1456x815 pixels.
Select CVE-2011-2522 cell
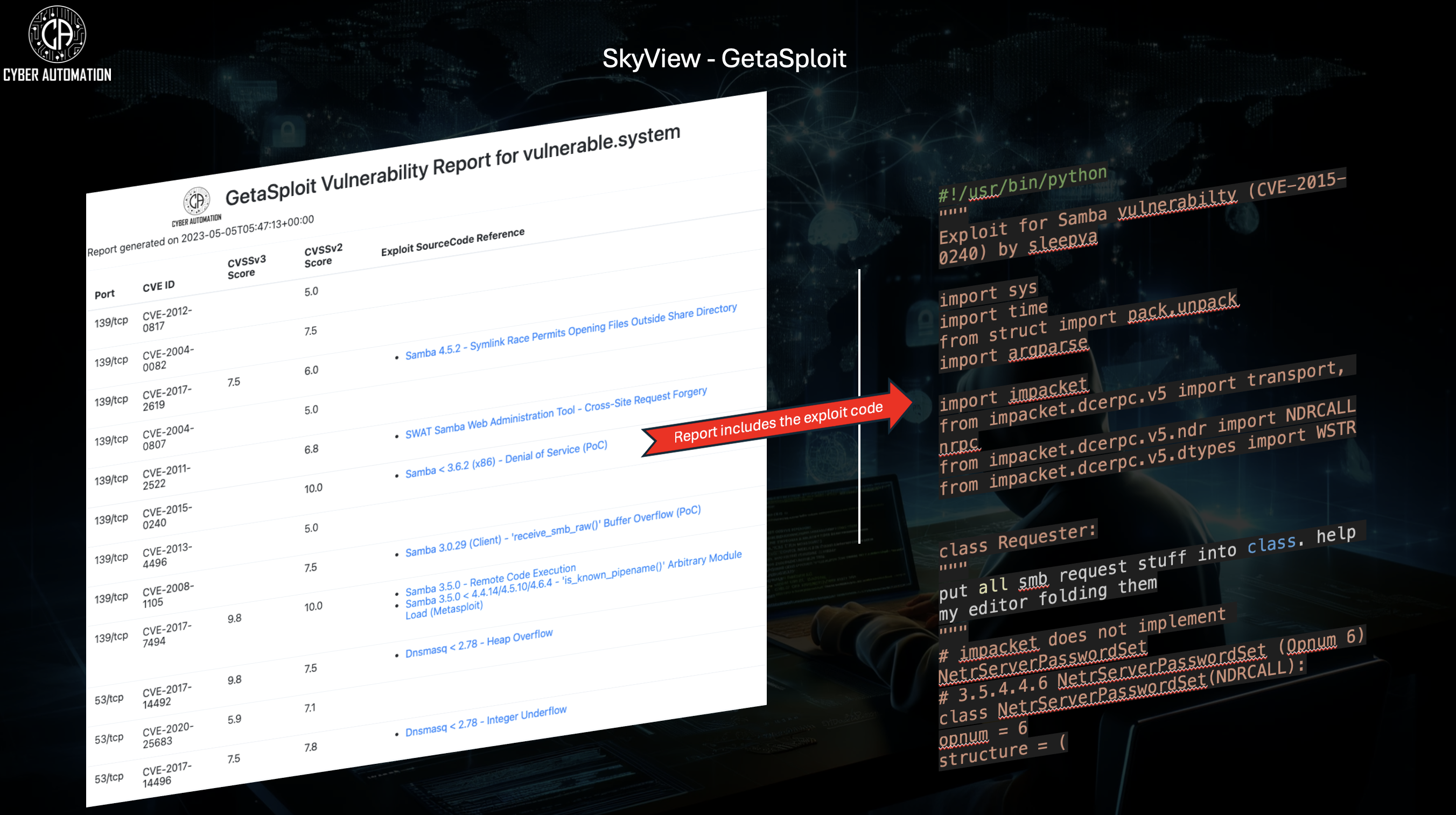[167, 476]
